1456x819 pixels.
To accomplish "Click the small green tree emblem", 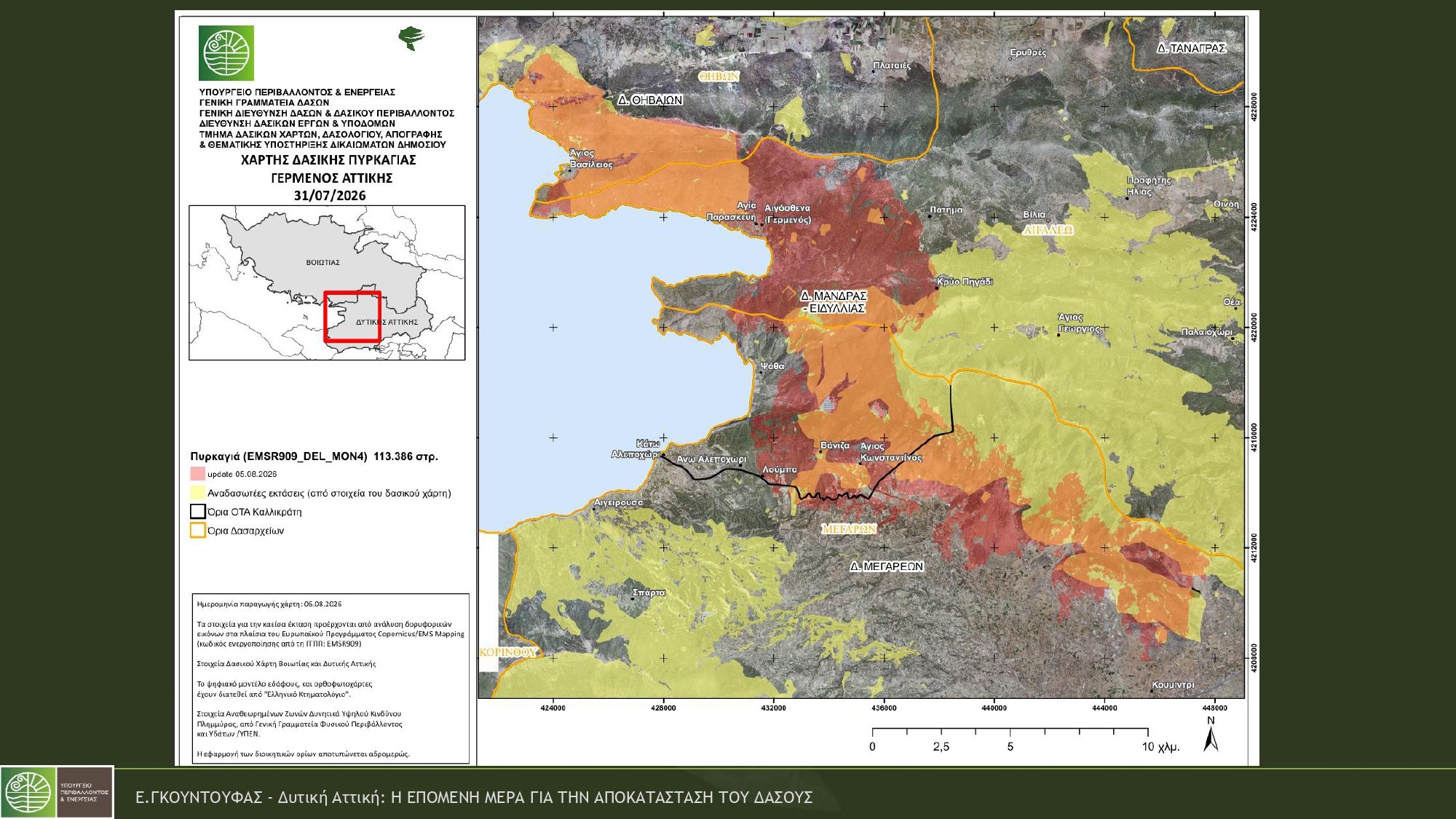I will pos(411,38).
